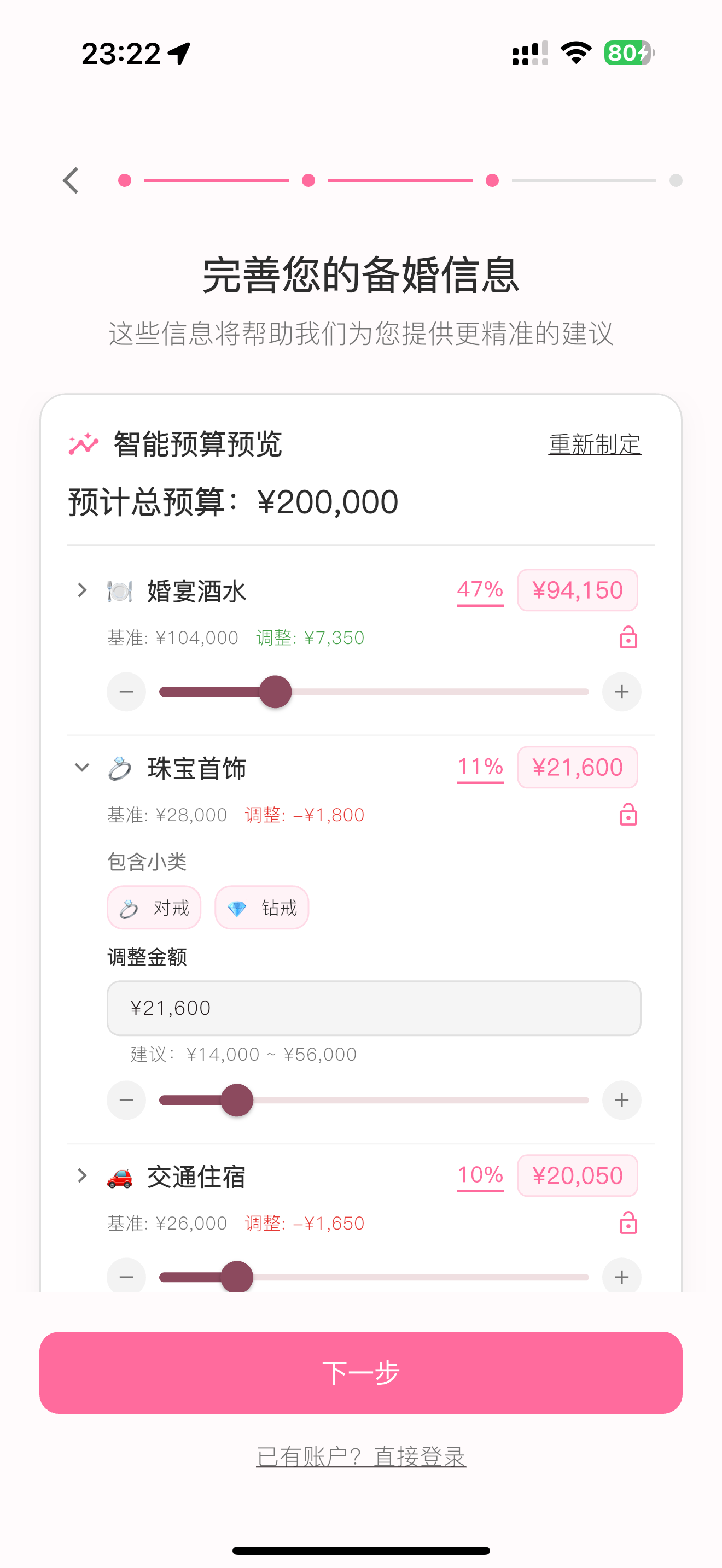Increase 珠宝首饰 amount with plus button
The image size is (722, 1568).
pyautogui.click(x=621, y=1101)
